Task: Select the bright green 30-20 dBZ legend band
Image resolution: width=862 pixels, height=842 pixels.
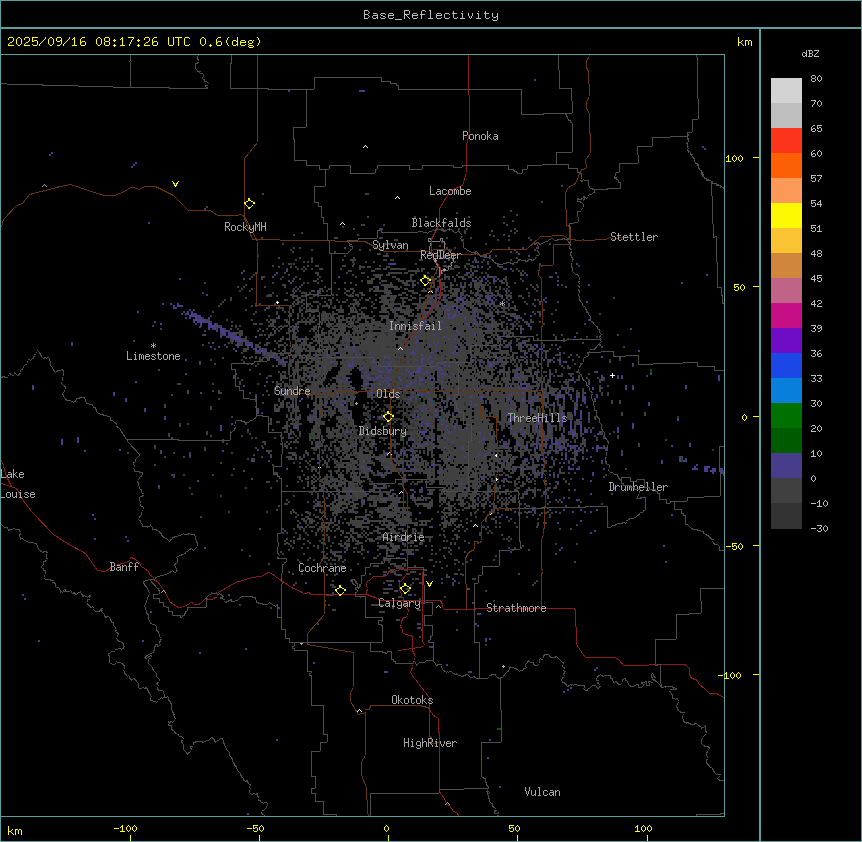Action: click(x=786, y=416)
